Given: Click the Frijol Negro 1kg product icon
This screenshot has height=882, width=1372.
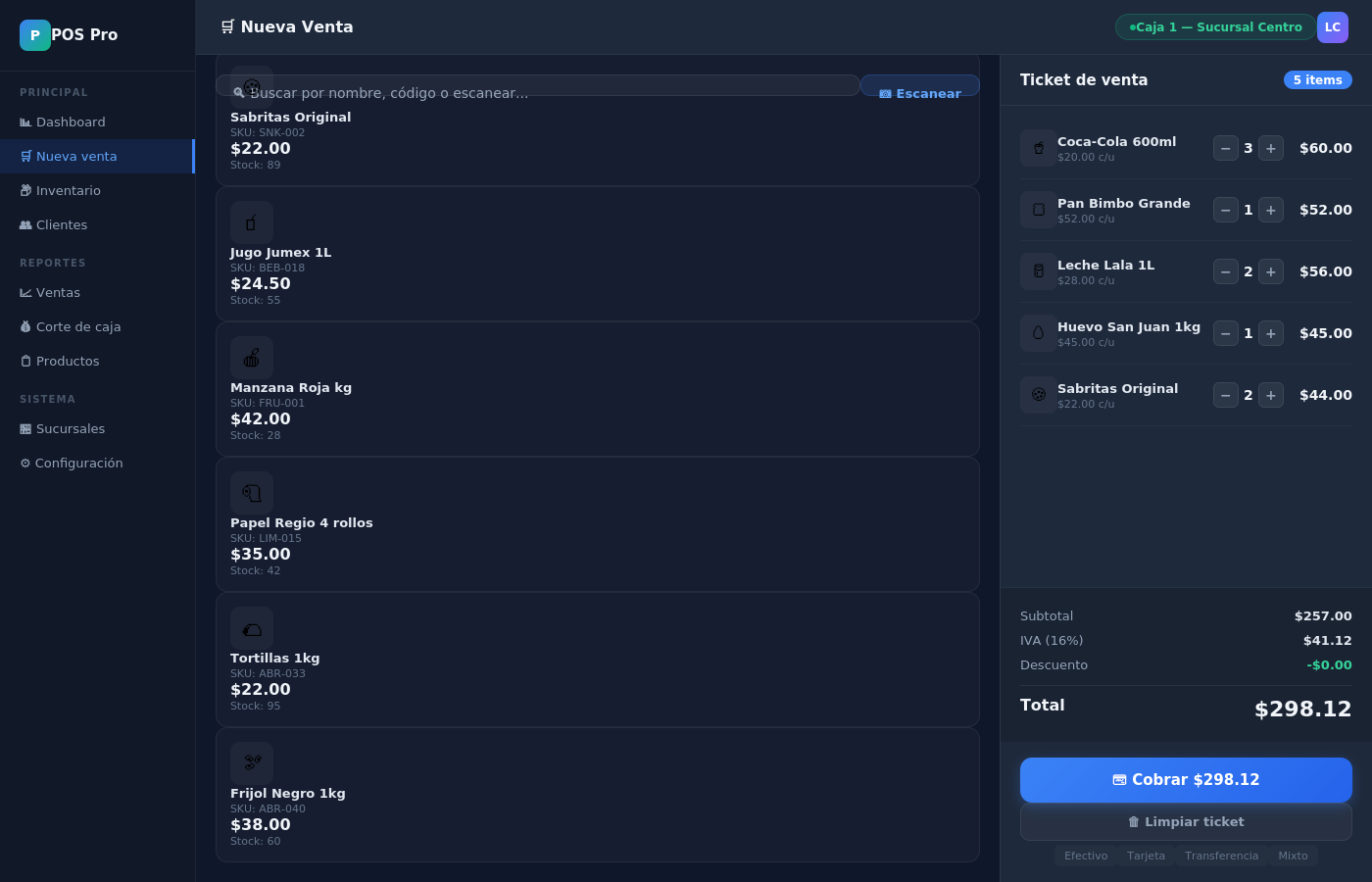Looking at the screenshot, I should 252,763.
